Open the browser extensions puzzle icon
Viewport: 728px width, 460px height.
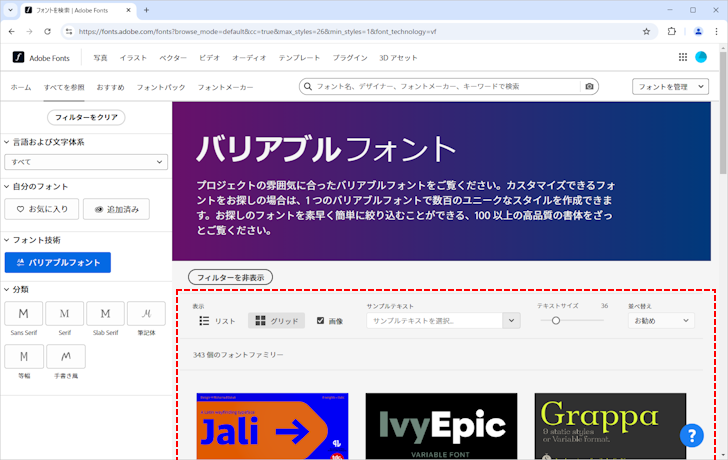click(672, 32)
